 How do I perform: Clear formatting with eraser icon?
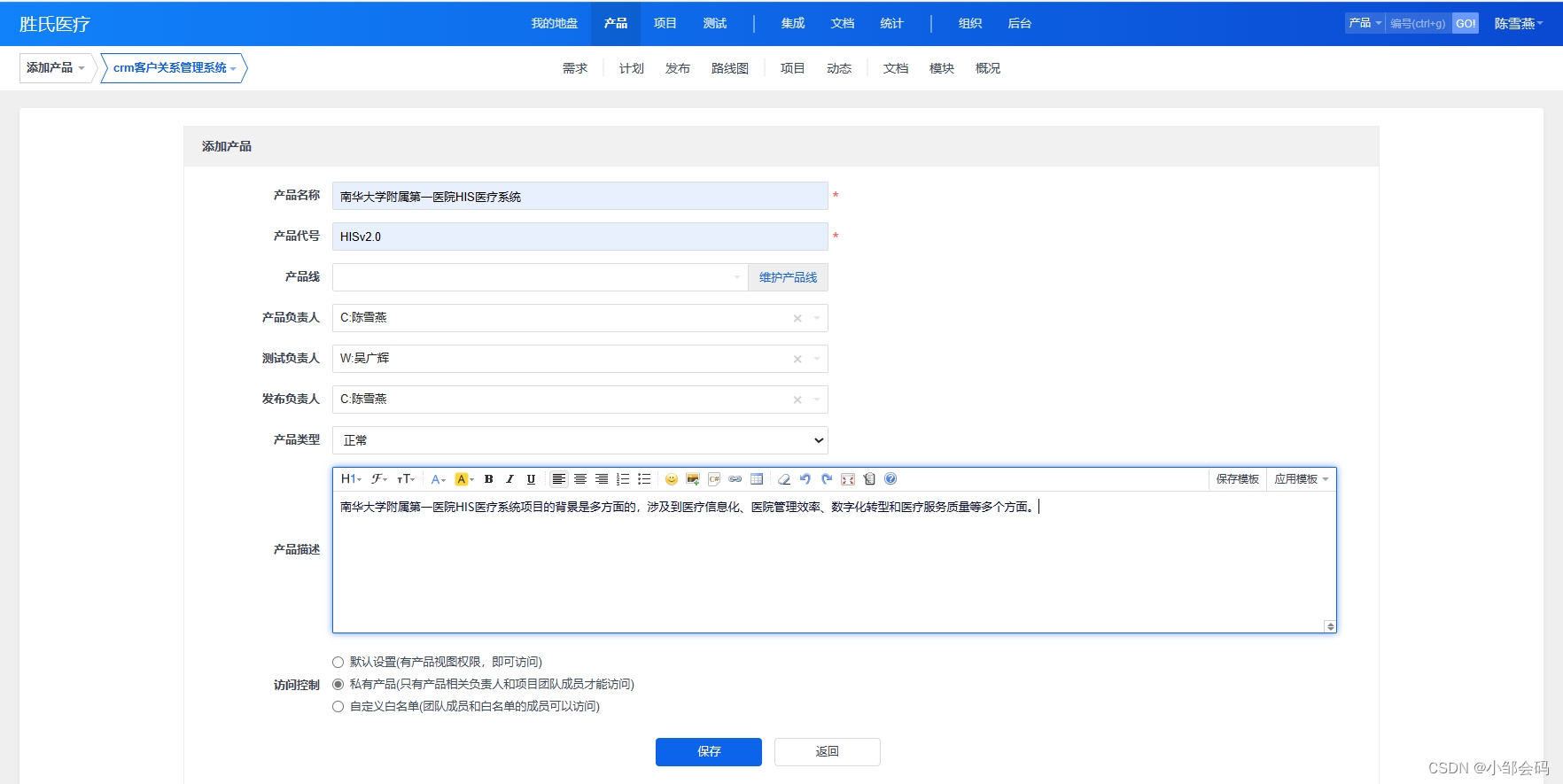coord(784,479)
